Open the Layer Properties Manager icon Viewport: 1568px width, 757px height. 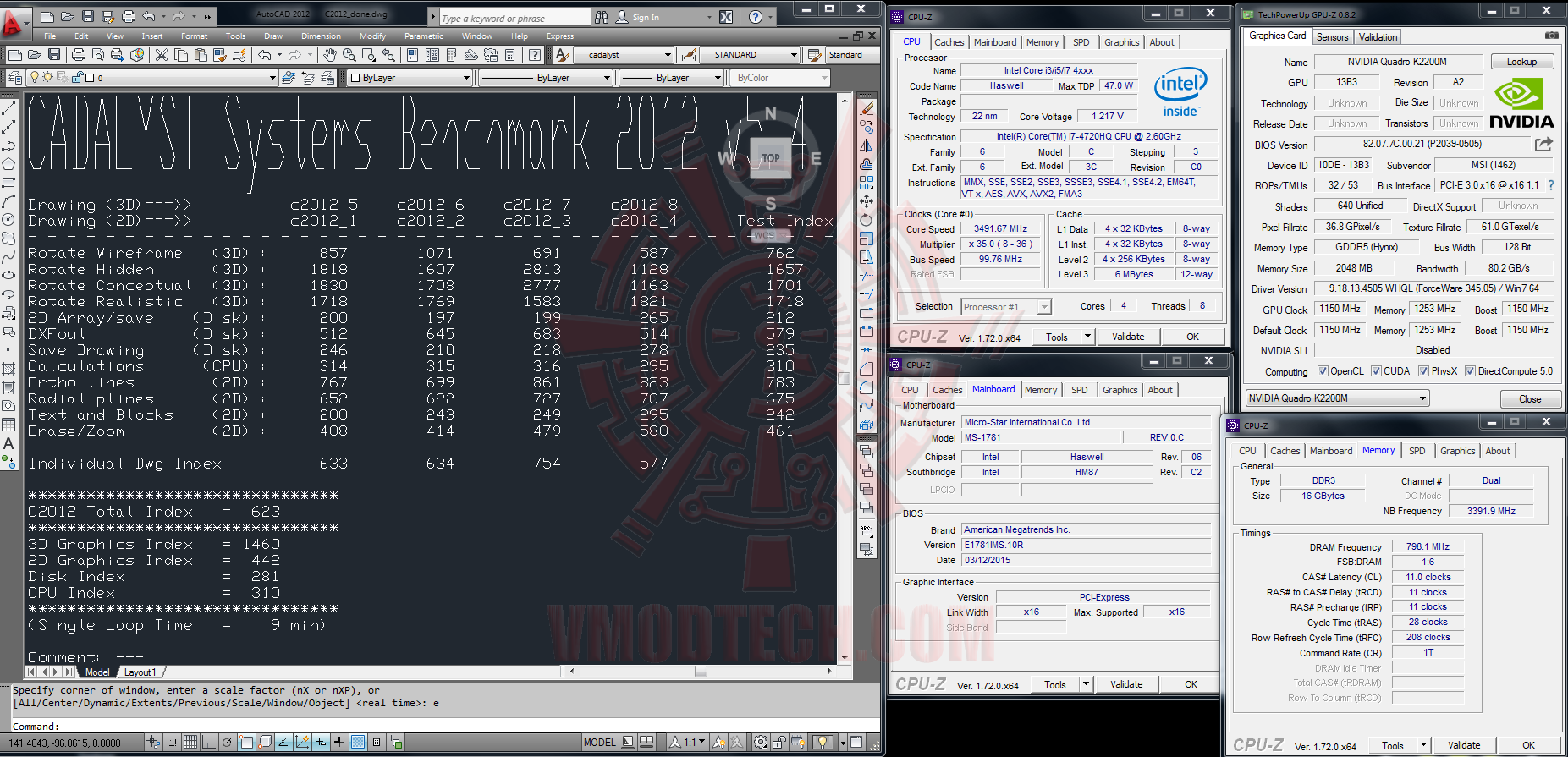pyautogui.click(x=15, y=78)
